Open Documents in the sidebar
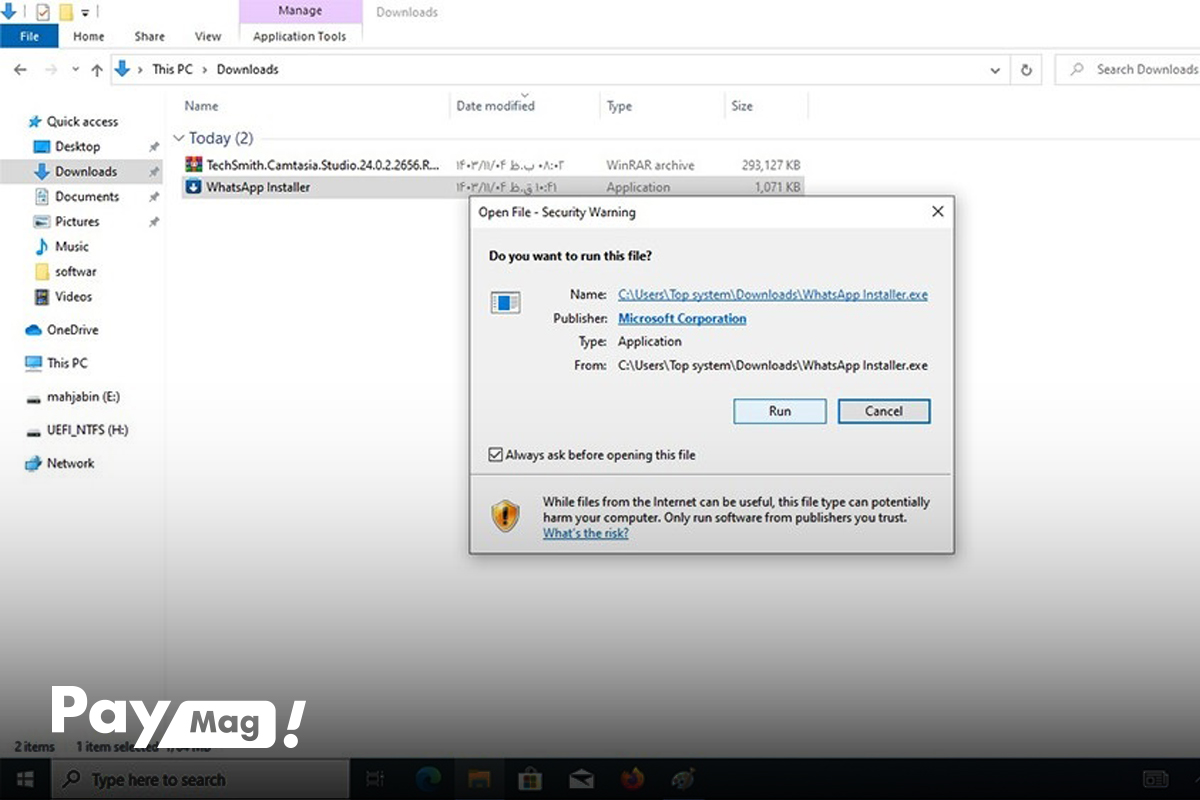 click(87, 196)
